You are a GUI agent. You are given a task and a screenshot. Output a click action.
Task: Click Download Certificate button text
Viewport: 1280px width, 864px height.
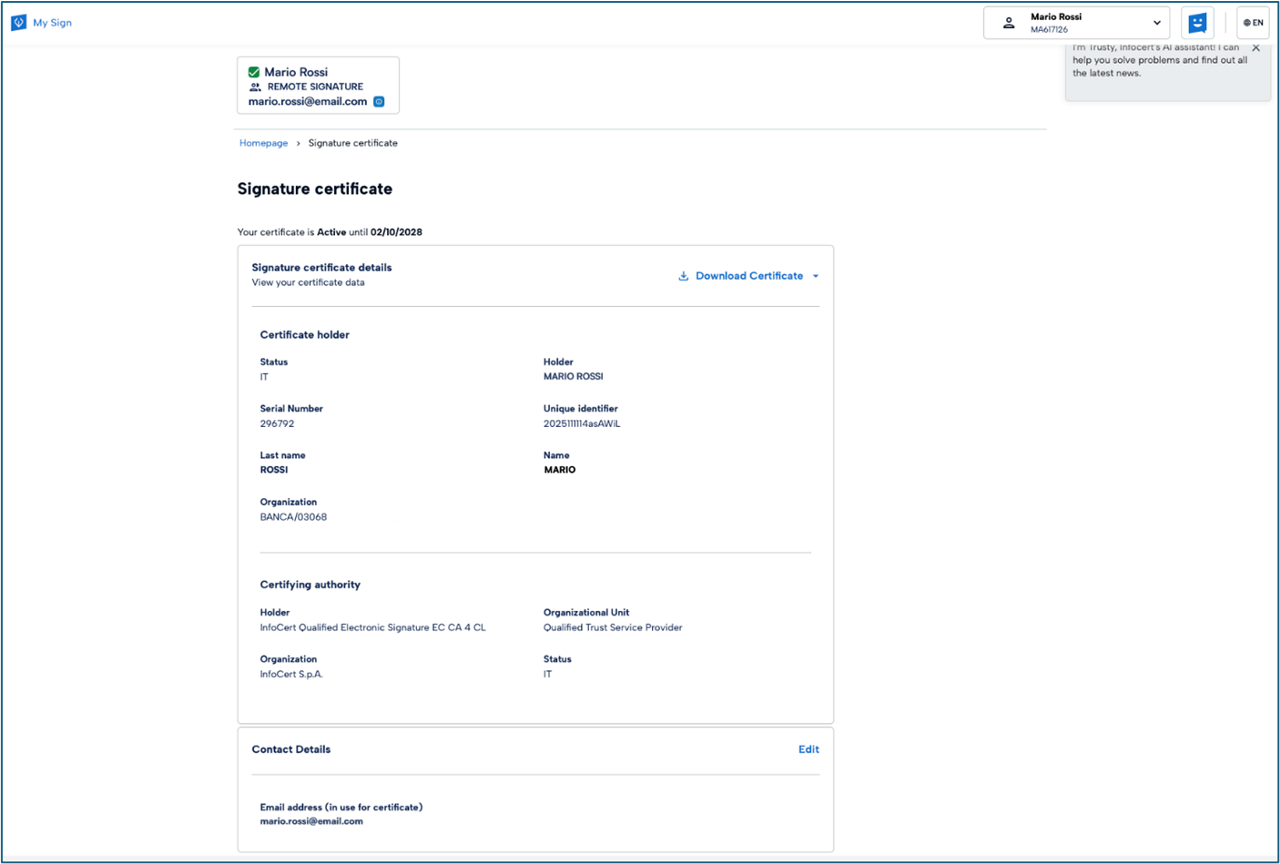point(749,276)
